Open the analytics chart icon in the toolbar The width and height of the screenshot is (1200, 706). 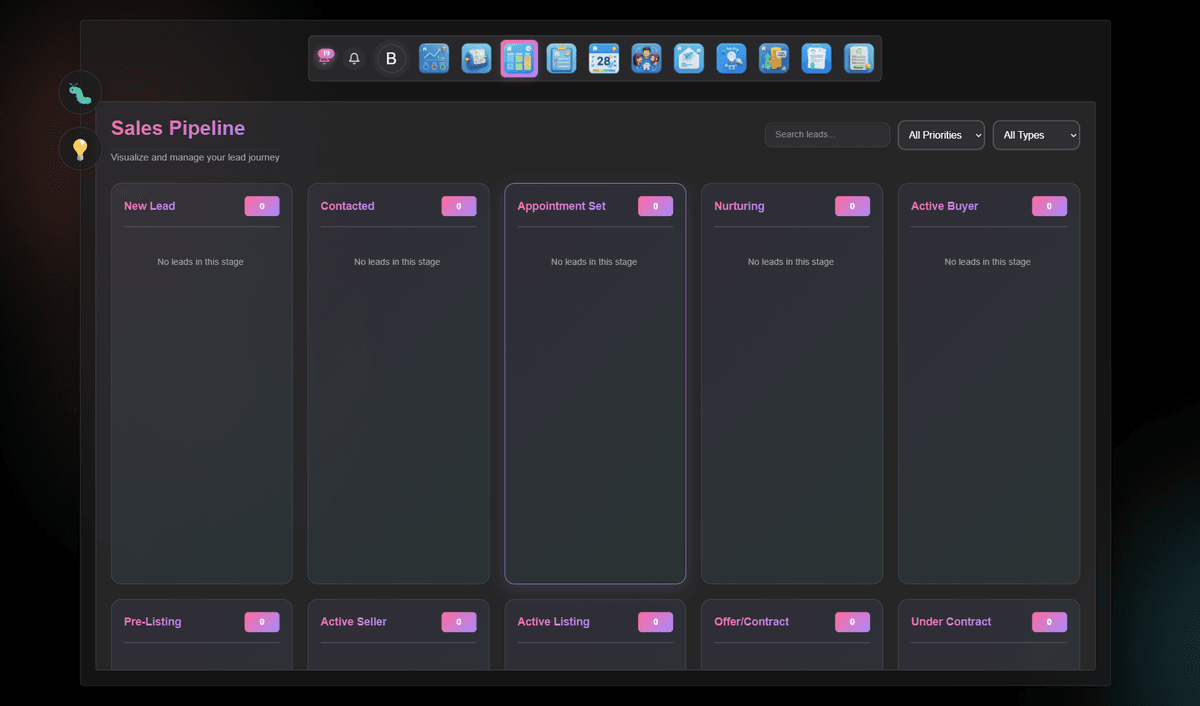(x=434, y=58)
